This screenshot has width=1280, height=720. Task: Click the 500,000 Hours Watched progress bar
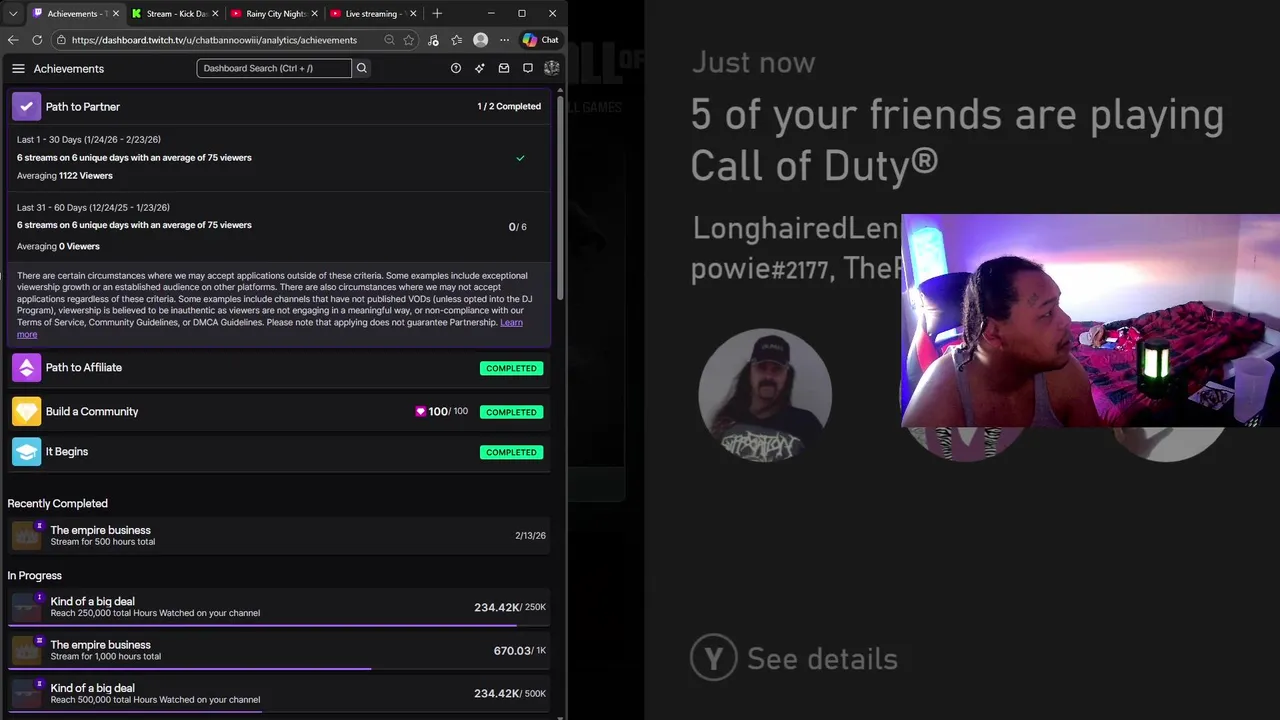[279, 711]
